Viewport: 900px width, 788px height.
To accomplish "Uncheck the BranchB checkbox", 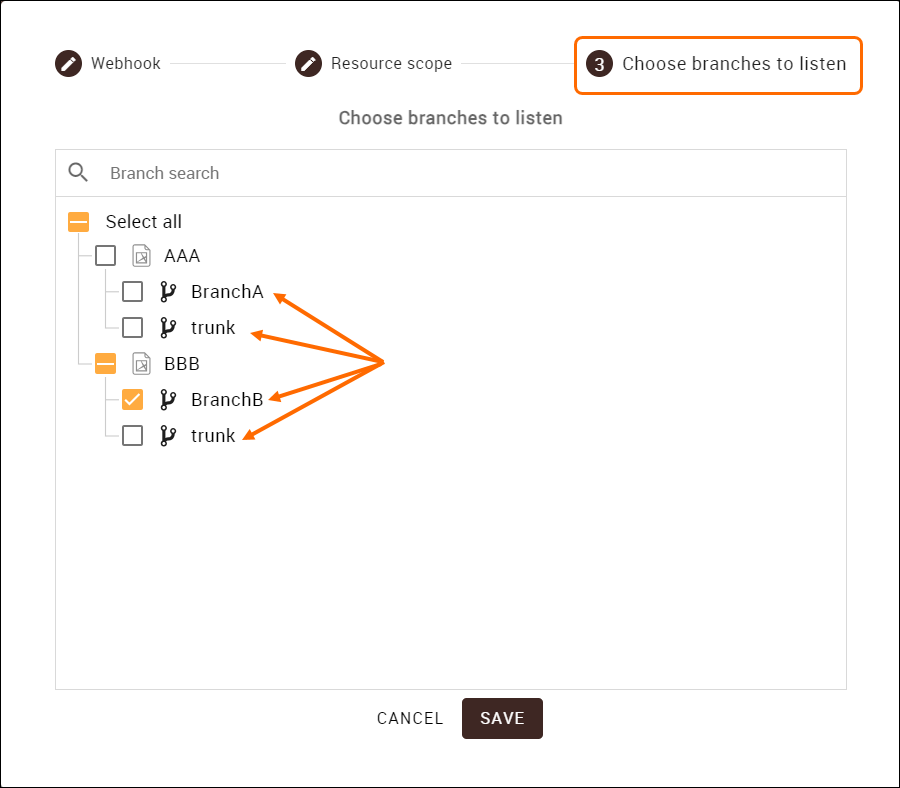I will (132, 400).
